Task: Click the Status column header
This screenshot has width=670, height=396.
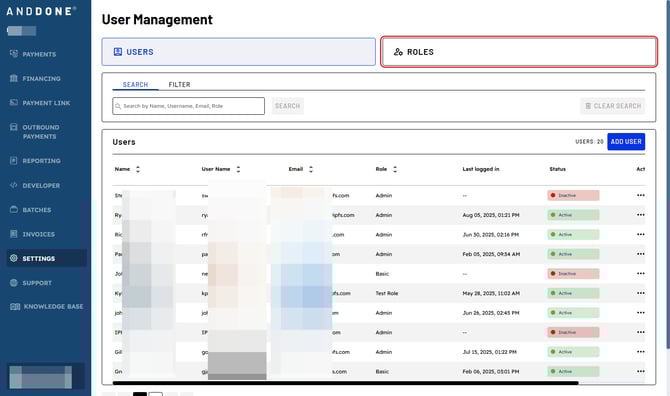Action: coord(557,169)
